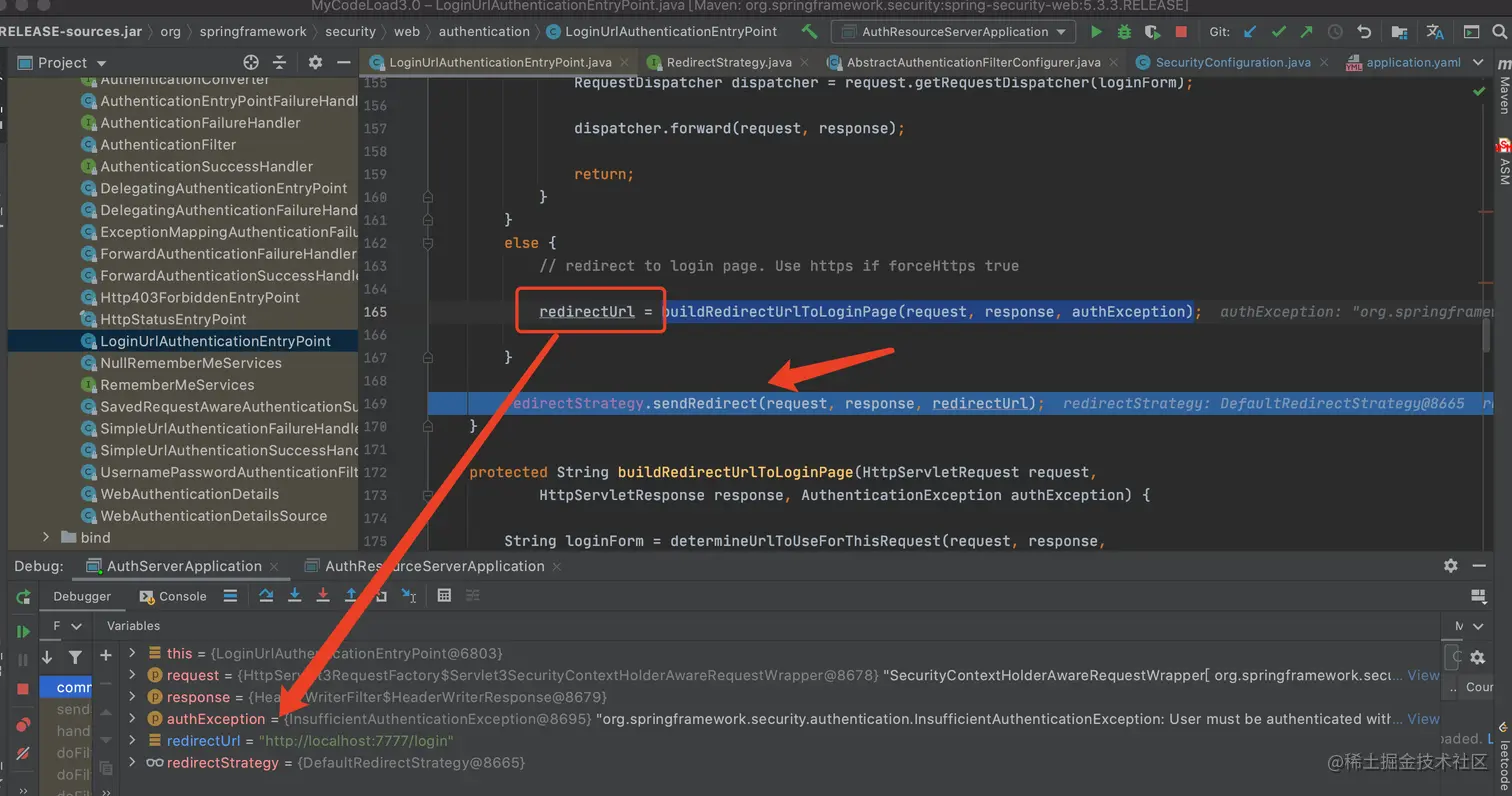Start debugging with the green bug icon
This screenshot has width=1512, height=796.
click(x=1125, y=32)
